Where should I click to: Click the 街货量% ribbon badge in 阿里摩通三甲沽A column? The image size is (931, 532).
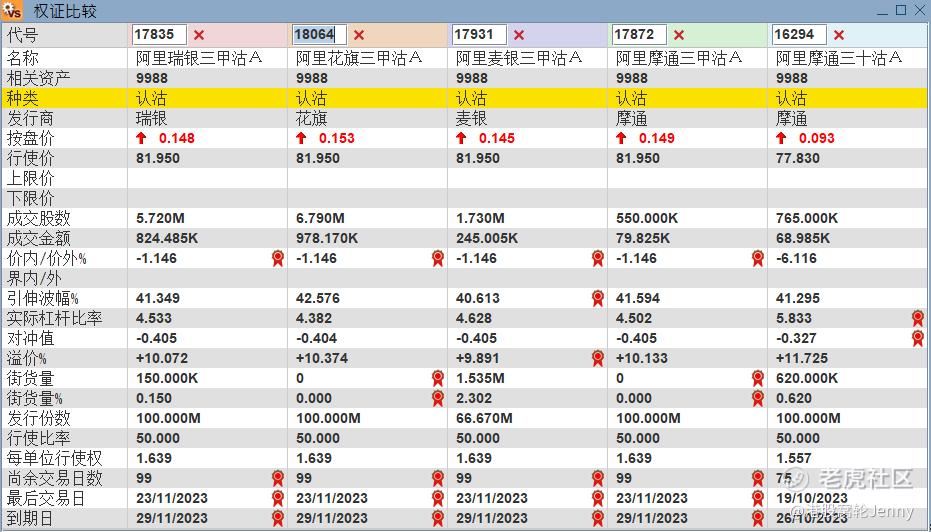pos(758,398)
